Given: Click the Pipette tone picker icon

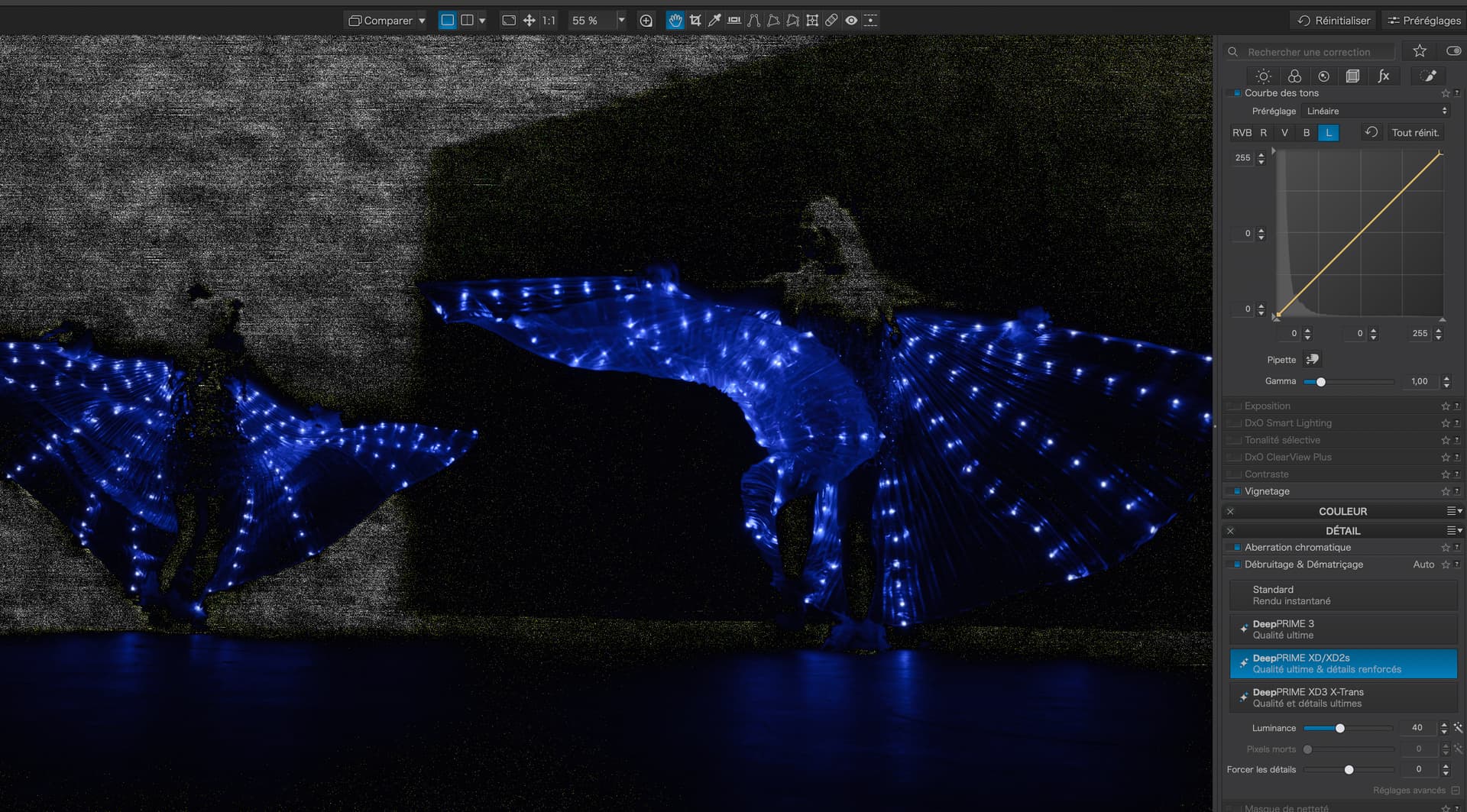Looking at the screenshot, I should (1313, 360).
